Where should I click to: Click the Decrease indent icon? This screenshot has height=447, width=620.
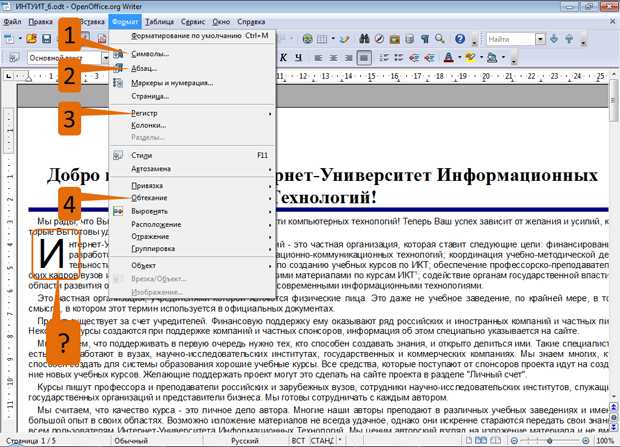[x=414, y=58]
